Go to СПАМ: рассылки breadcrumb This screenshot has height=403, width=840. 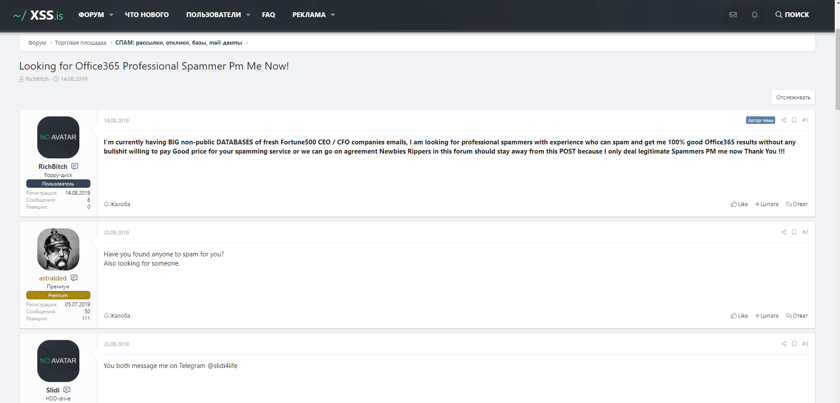pos(178,43)
